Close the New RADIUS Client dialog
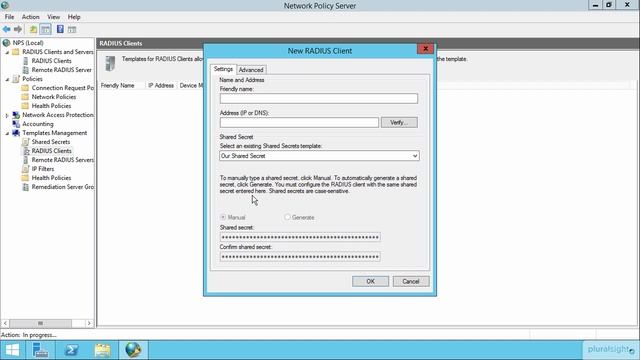 click(x=425, y=49)
